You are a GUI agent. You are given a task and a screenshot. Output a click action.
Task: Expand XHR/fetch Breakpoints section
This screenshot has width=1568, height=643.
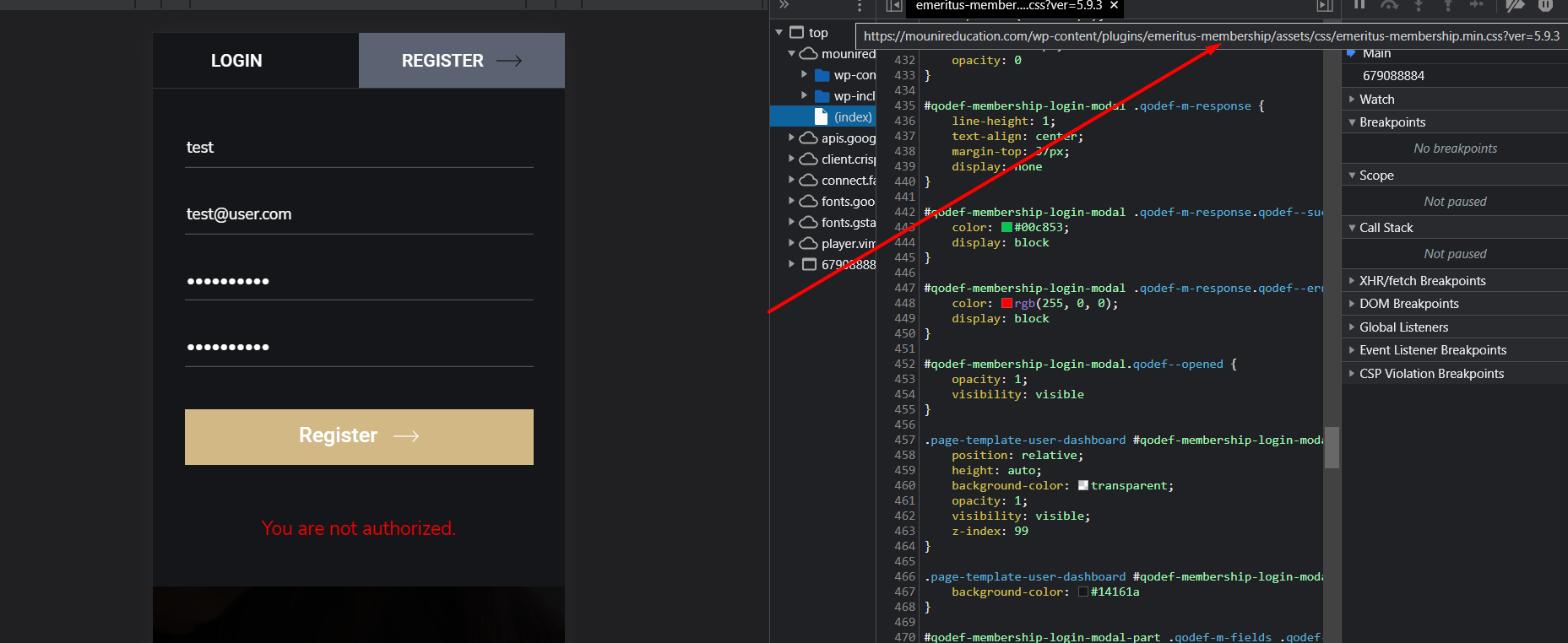coord(1352,281)
